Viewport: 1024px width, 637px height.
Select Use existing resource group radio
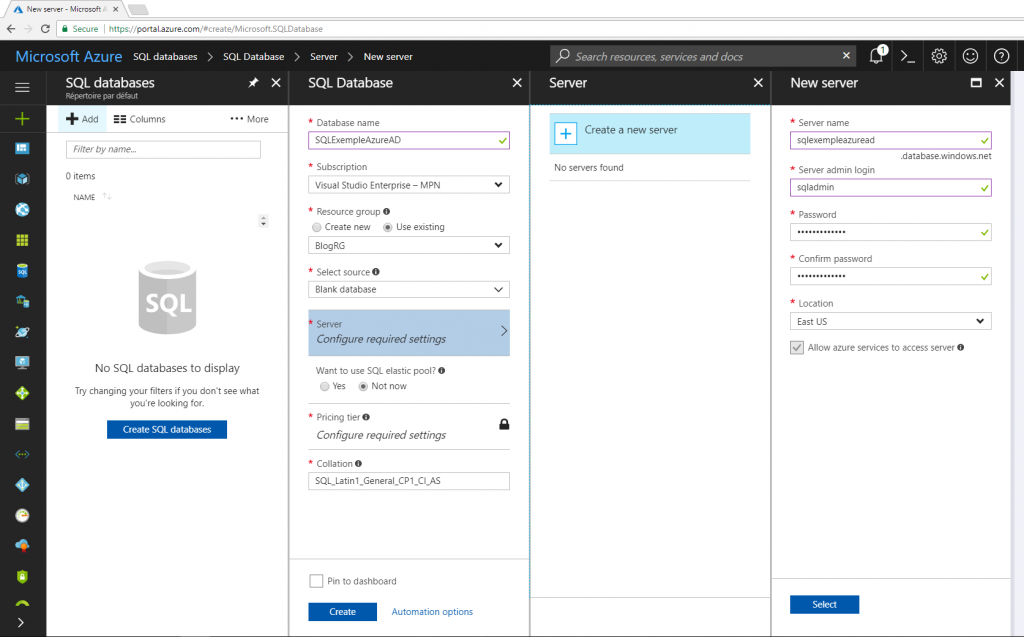click(x=388, y=227)
